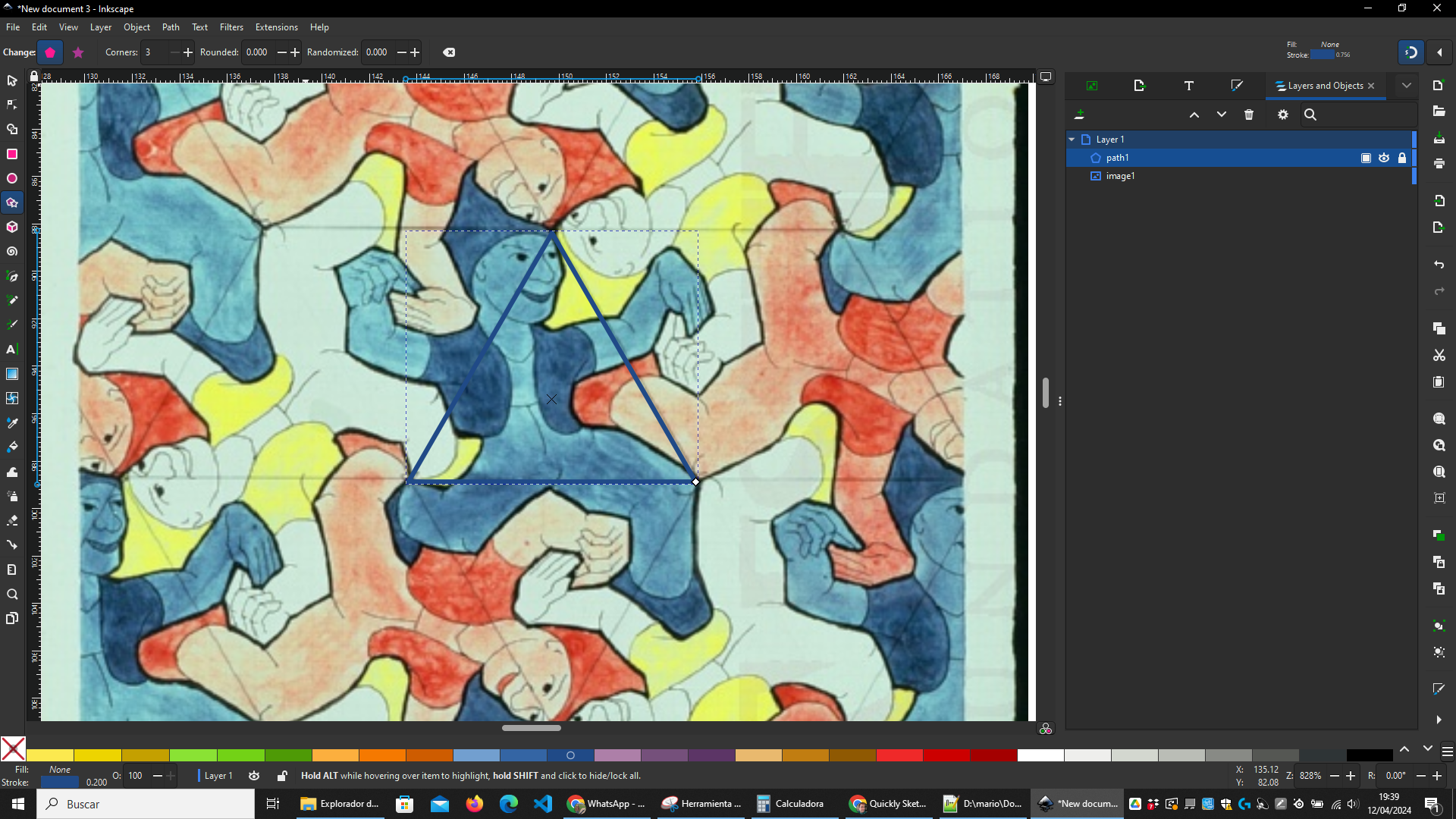Select the Paint Bucket tool
The width and height of the screenshot is (1456, 819).
(x=12, y=447)
